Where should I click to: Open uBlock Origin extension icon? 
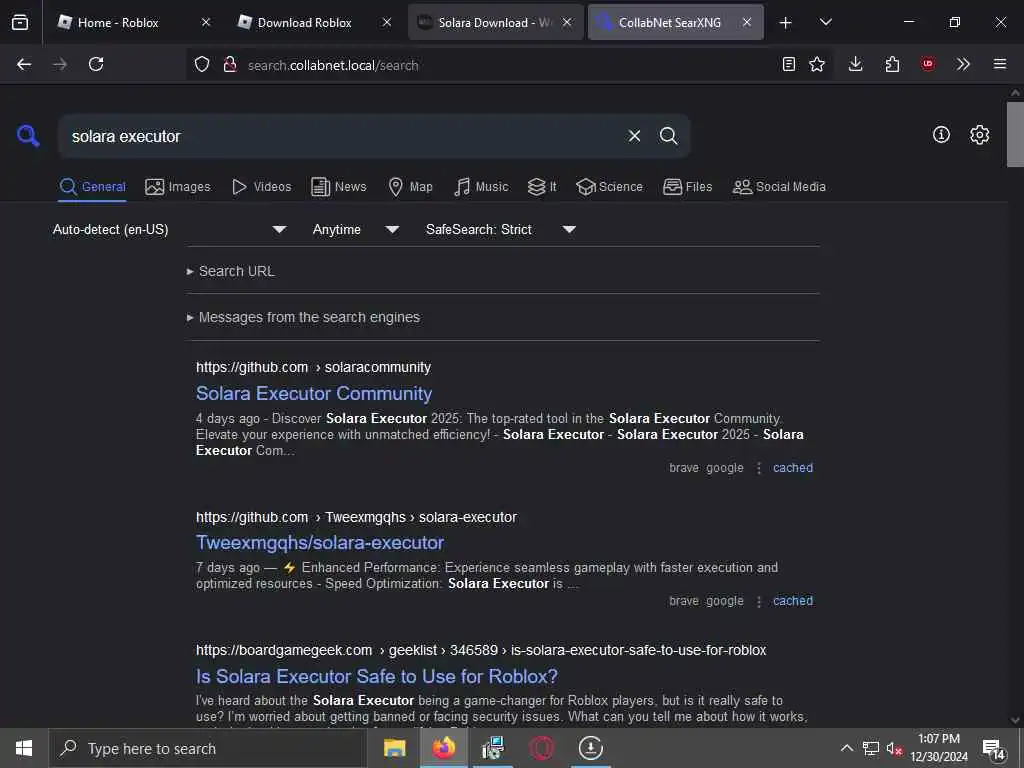click(927, 64)
